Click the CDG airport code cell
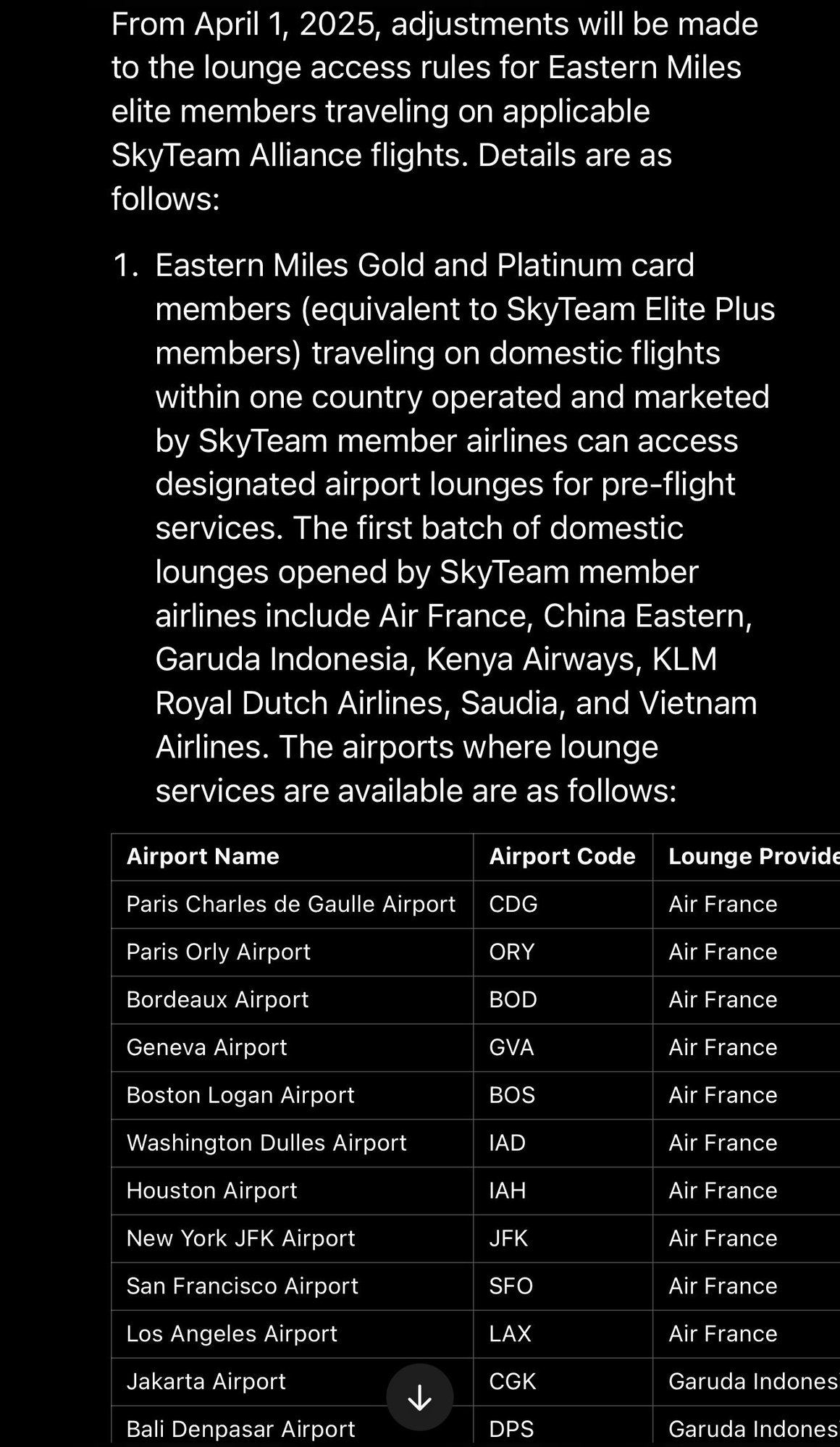840x1447 pixels. pos(513,904)
